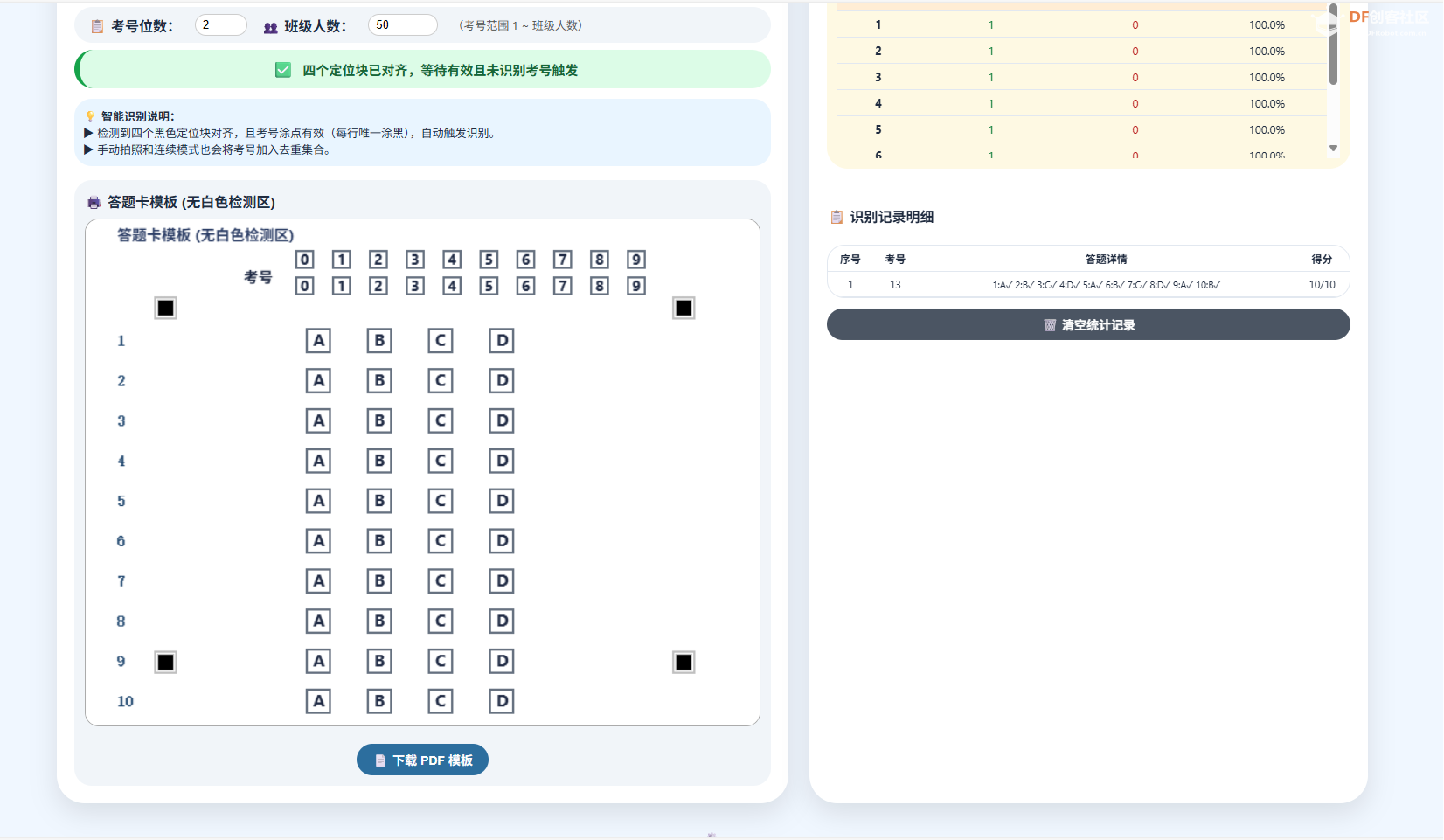Click the 10/10 score cell
Image resolution: width=1444 pixels, height=840 pixels.
(1322, 285)
